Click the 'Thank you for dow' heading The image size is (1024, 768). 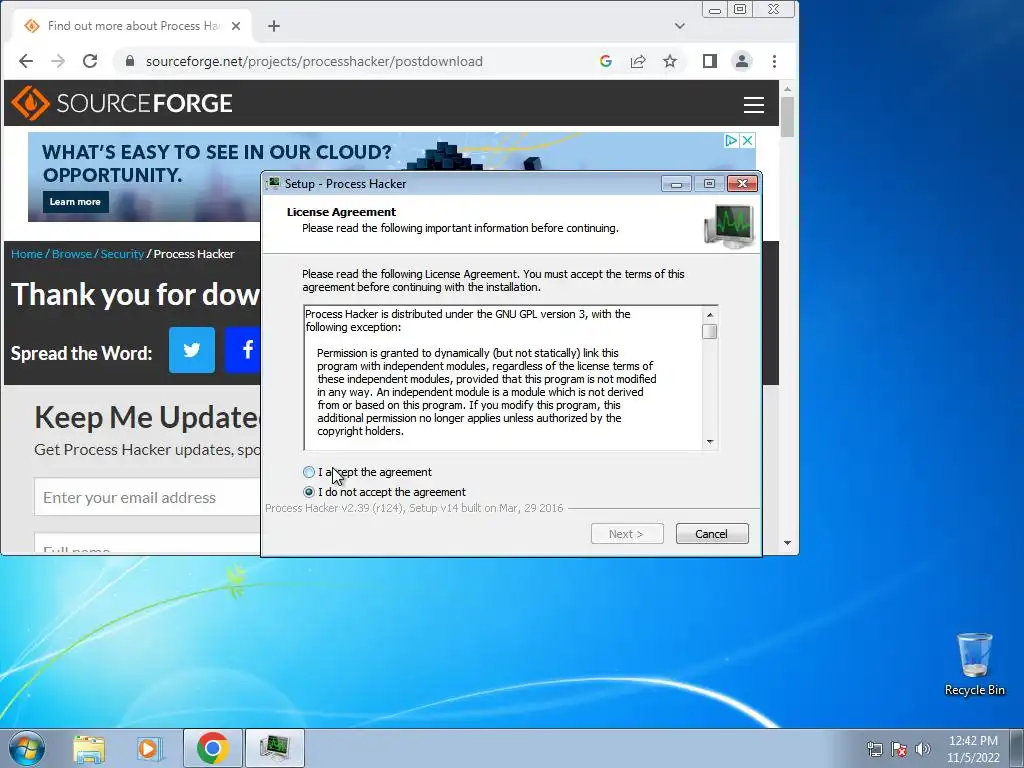click(x=136, y=295)
